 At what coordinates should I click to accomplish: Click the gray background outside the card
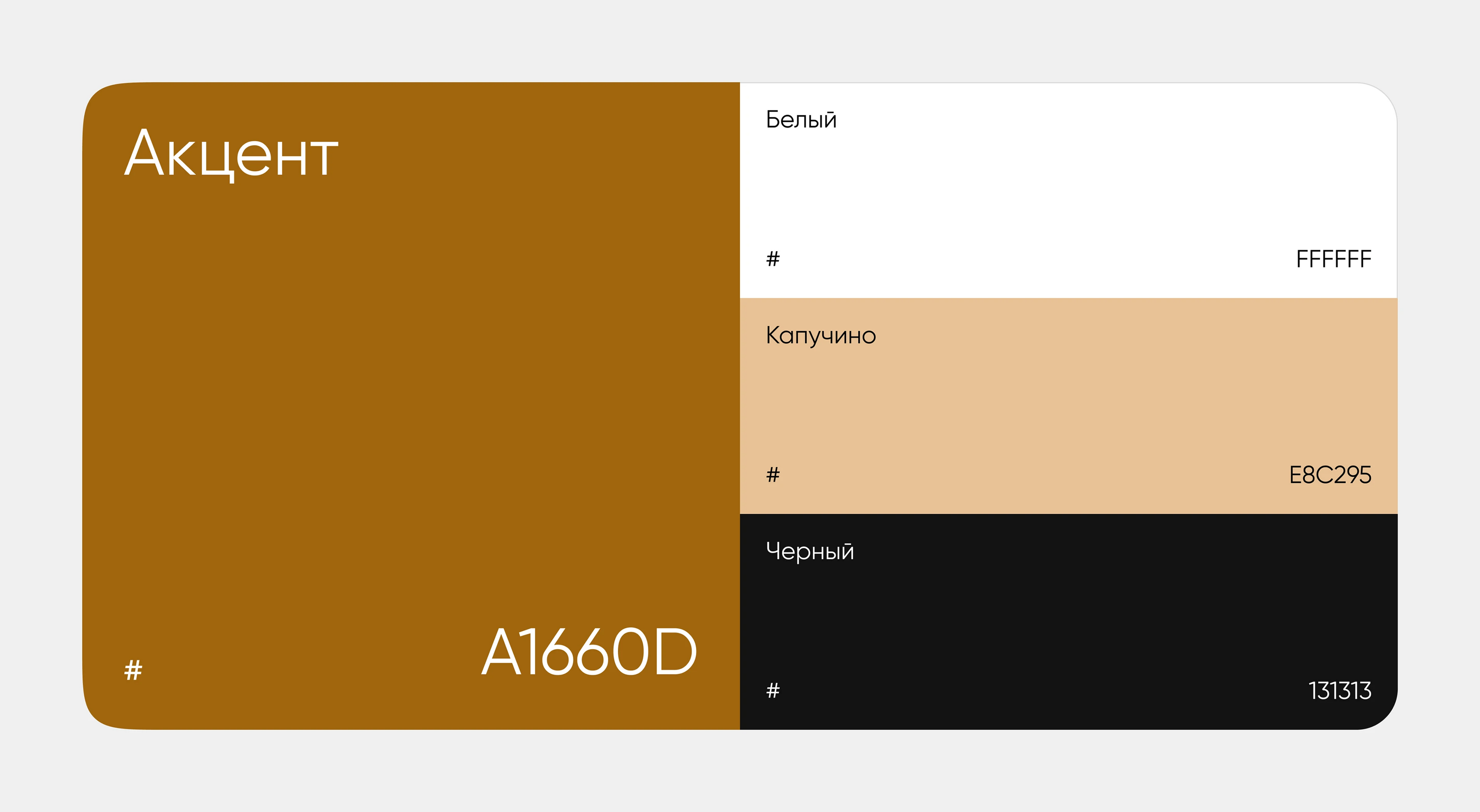740,40
